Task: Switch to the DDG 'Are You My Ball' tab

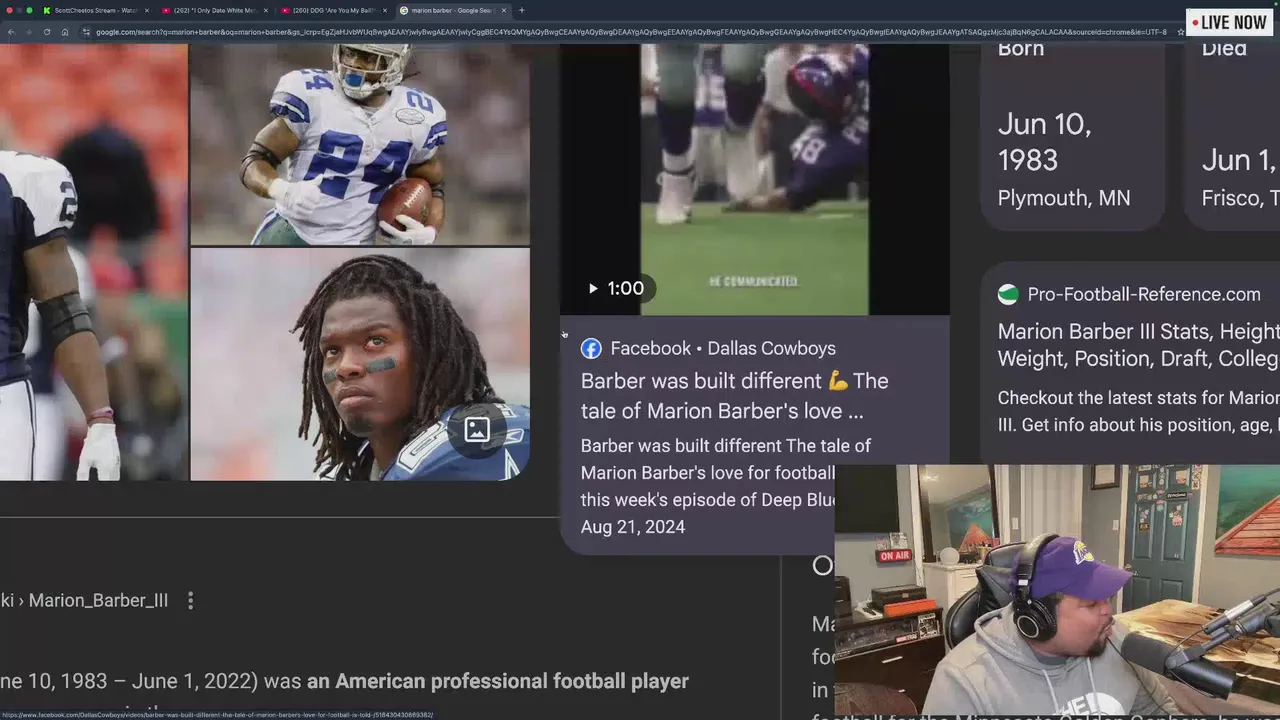Action: coord(333,10)
